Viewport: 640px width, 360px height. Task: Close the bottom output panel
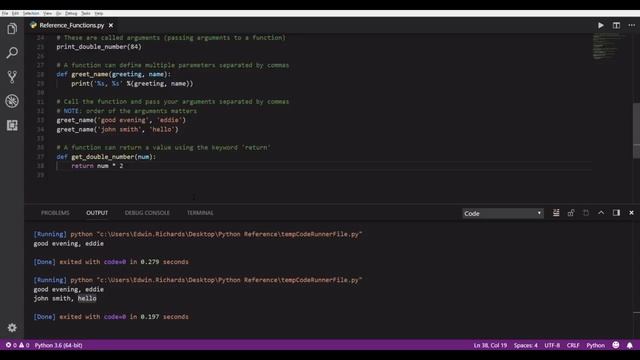631,213
